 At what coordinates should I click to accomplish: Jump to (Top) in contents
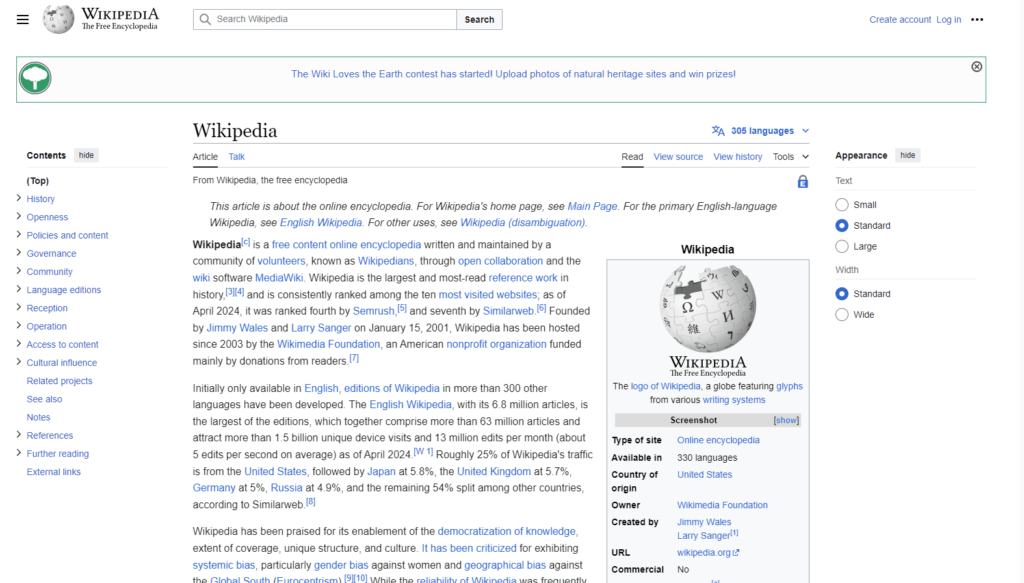click(x=37, y=181)
